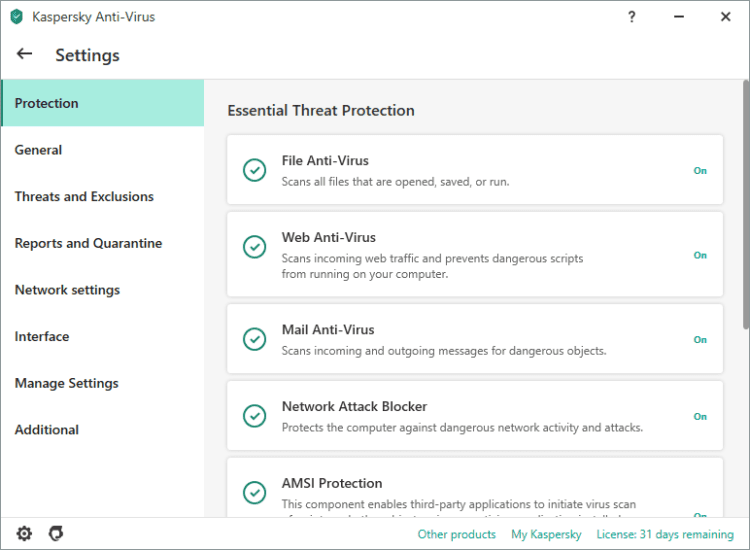Go to Reports and Quarantine section
Image resolution: width=750 pixels, height=550 pixels.
88,243
